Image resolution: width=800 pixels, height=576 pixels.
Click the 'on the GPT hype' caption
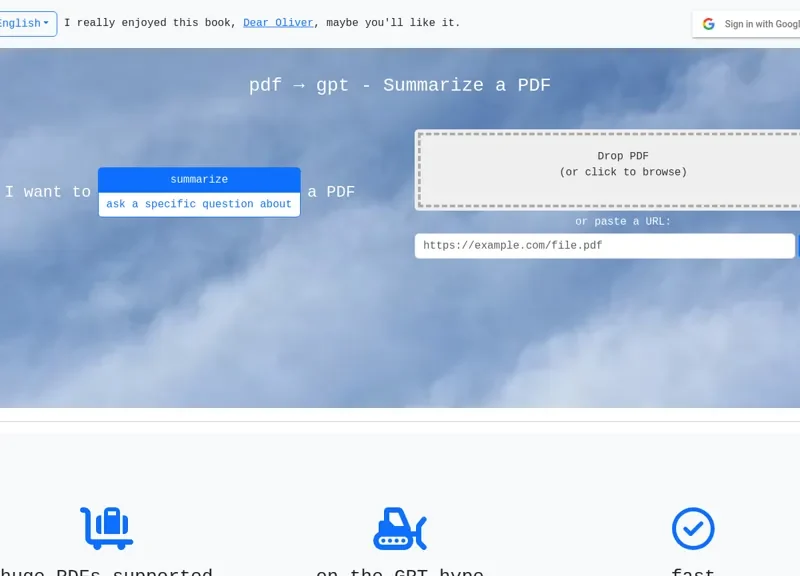[398, 572]
